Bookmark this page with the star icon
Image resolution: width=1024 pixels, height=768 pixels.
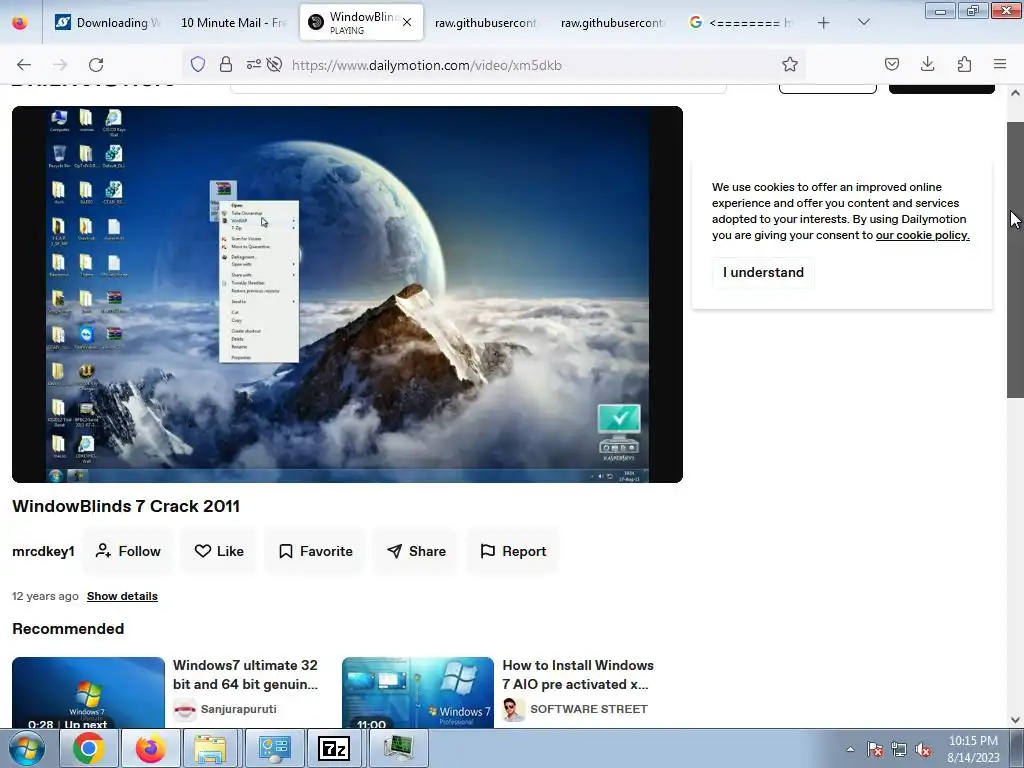(790, 64)
